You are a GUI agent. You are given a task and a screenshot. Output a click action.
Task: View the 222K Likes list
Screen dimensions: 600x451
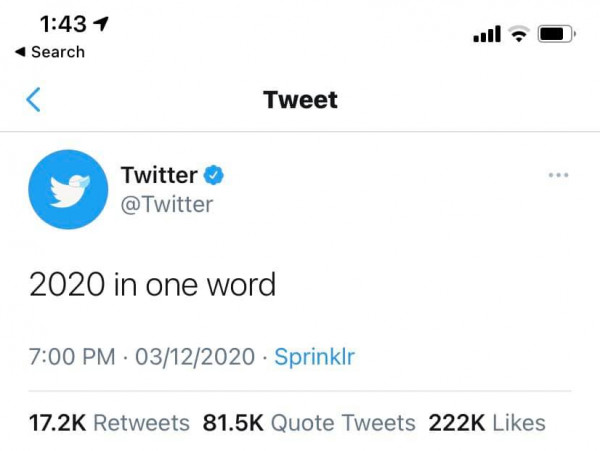[x=487, y=423]
